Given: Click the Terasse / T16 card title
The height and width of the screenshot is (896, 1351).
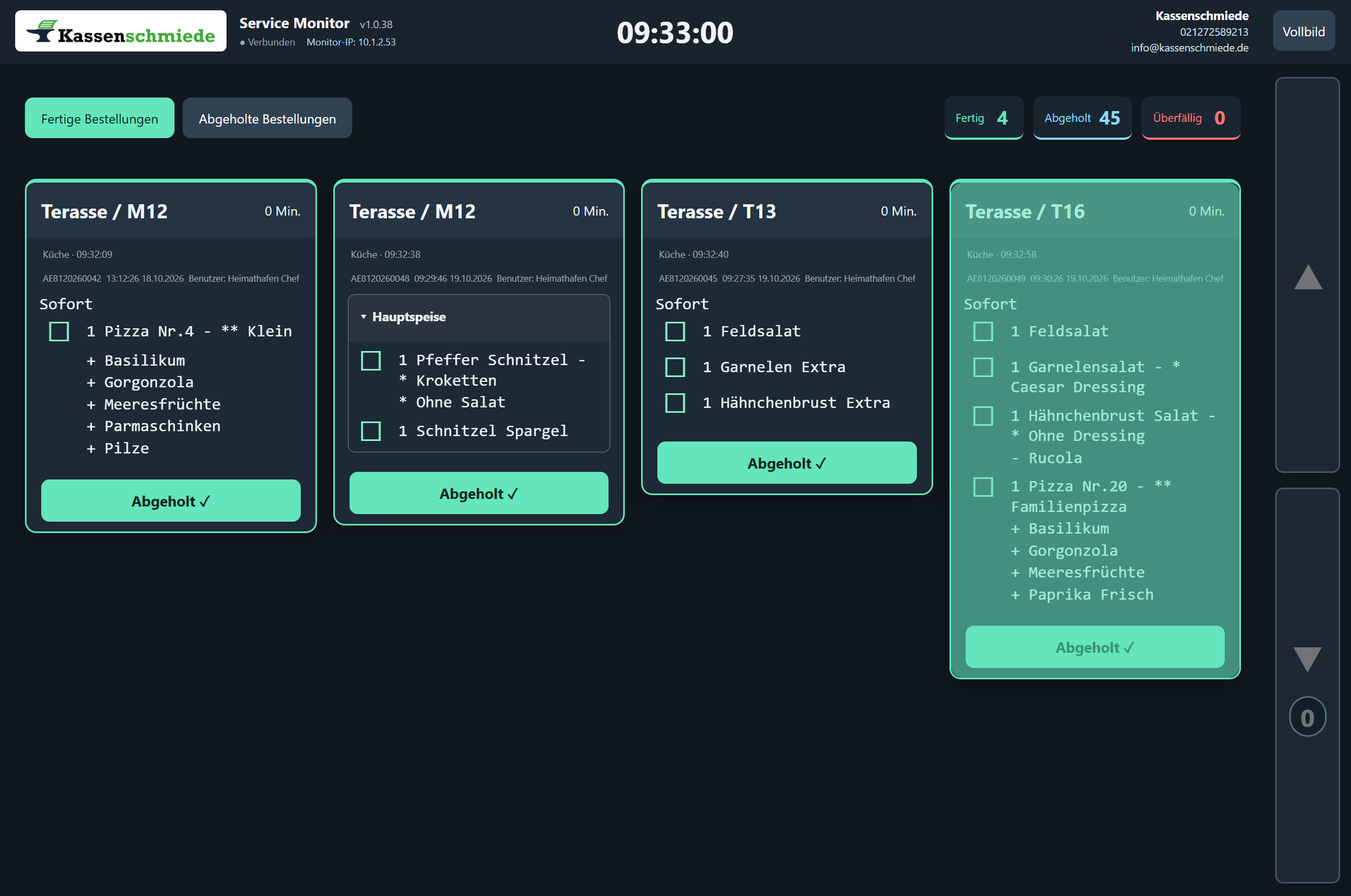Looking at the screenshot, I should click(1025, 212).
